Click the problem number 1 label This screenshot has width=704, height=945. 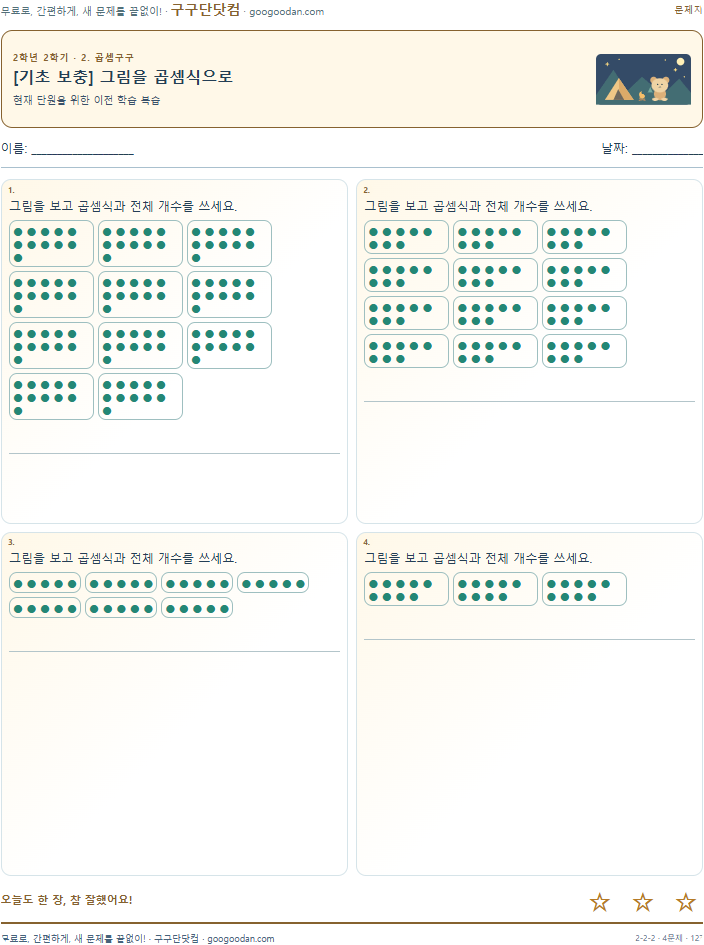click(11, 190)
